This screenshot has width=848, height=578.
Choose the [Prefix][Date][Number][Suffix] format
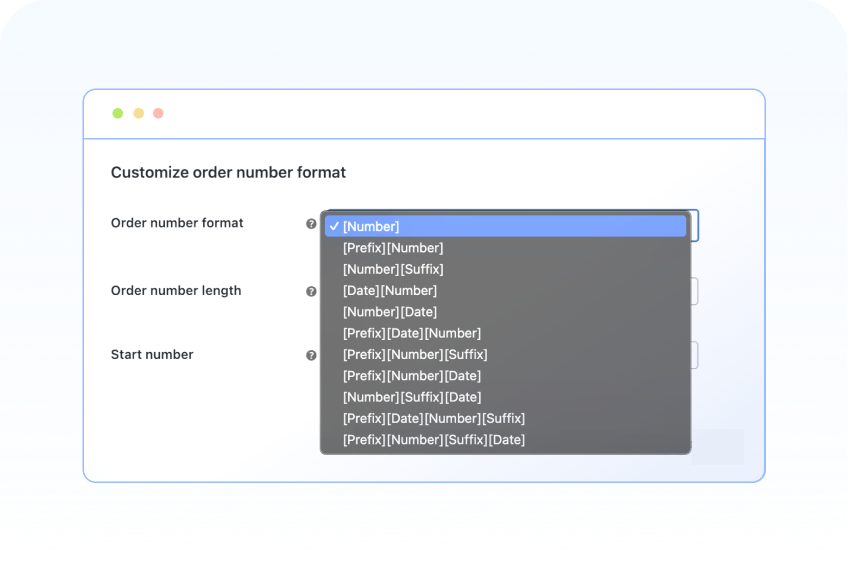tap(505, 418)
